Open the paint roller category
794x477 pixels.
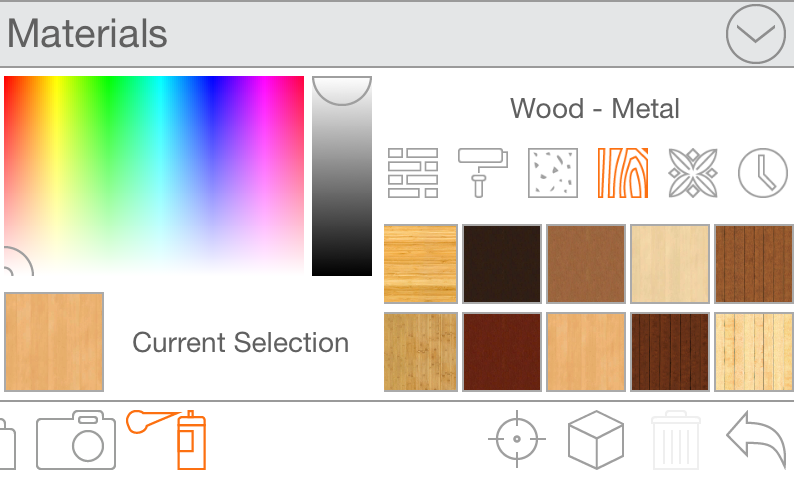[483, 173]
